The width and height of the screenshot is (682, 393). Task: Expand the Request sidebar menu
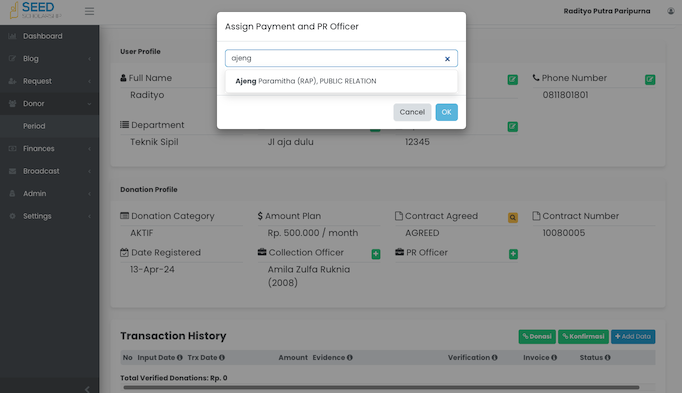click(x=50, y=81)
